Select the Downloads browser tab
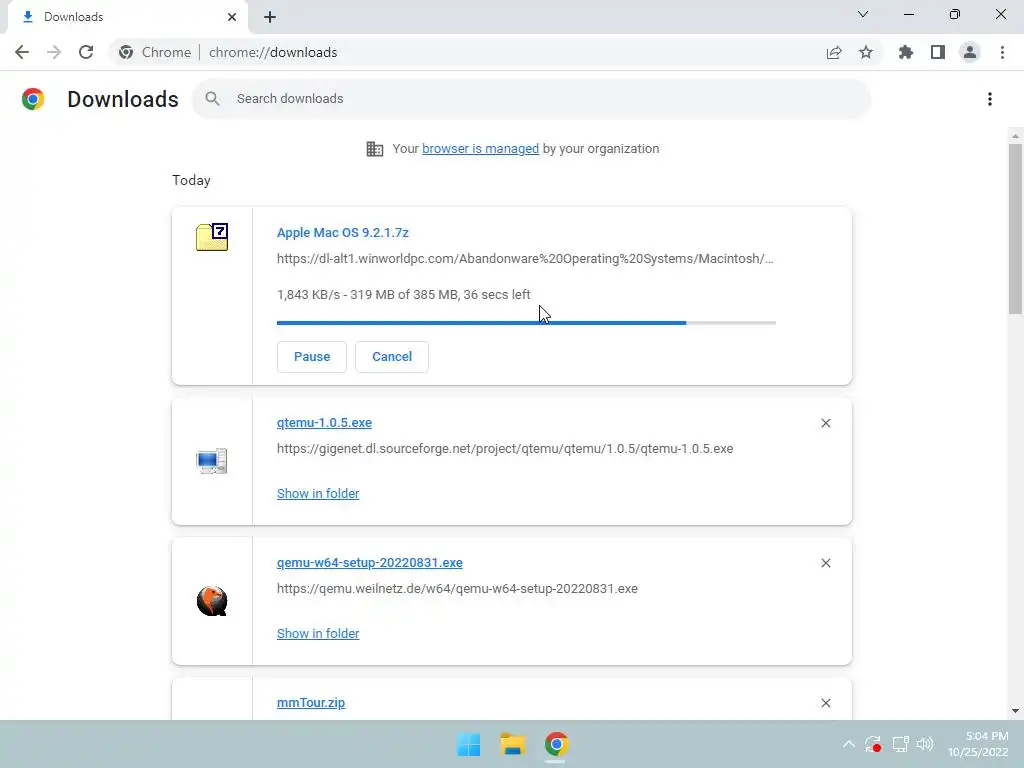The width and height of the screenshot is (1024, 768). pyautogui.click(x=127, y=17)
